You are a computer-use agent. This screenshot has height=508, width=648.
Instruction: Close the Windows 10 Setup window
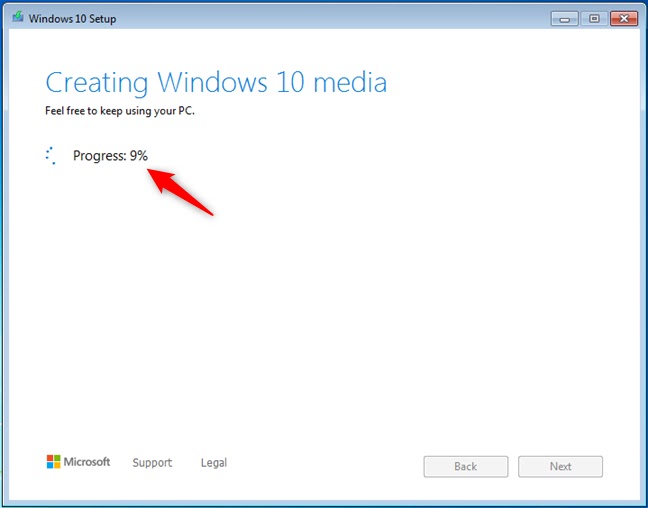point(624,19)
